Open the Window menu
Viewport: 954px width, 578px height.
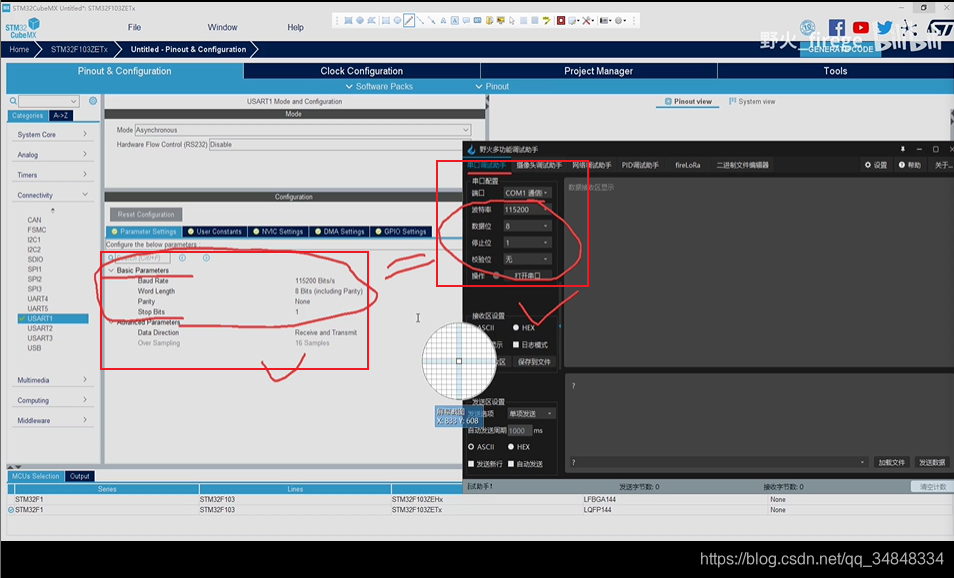[x=223, y=27]
